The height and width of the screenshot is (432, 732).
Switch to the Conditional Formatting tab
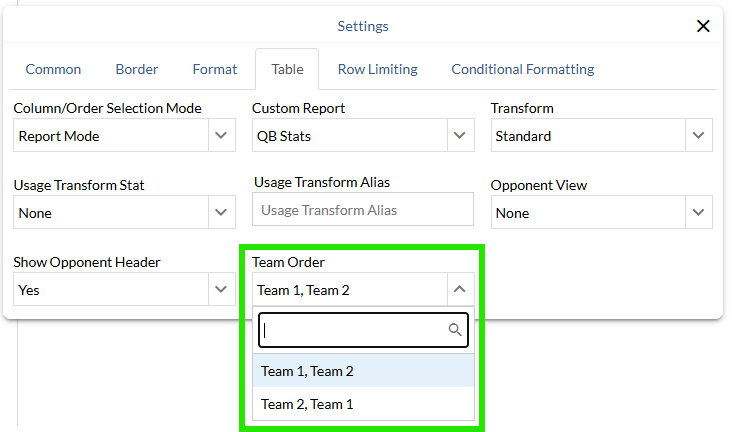(523, 69)
